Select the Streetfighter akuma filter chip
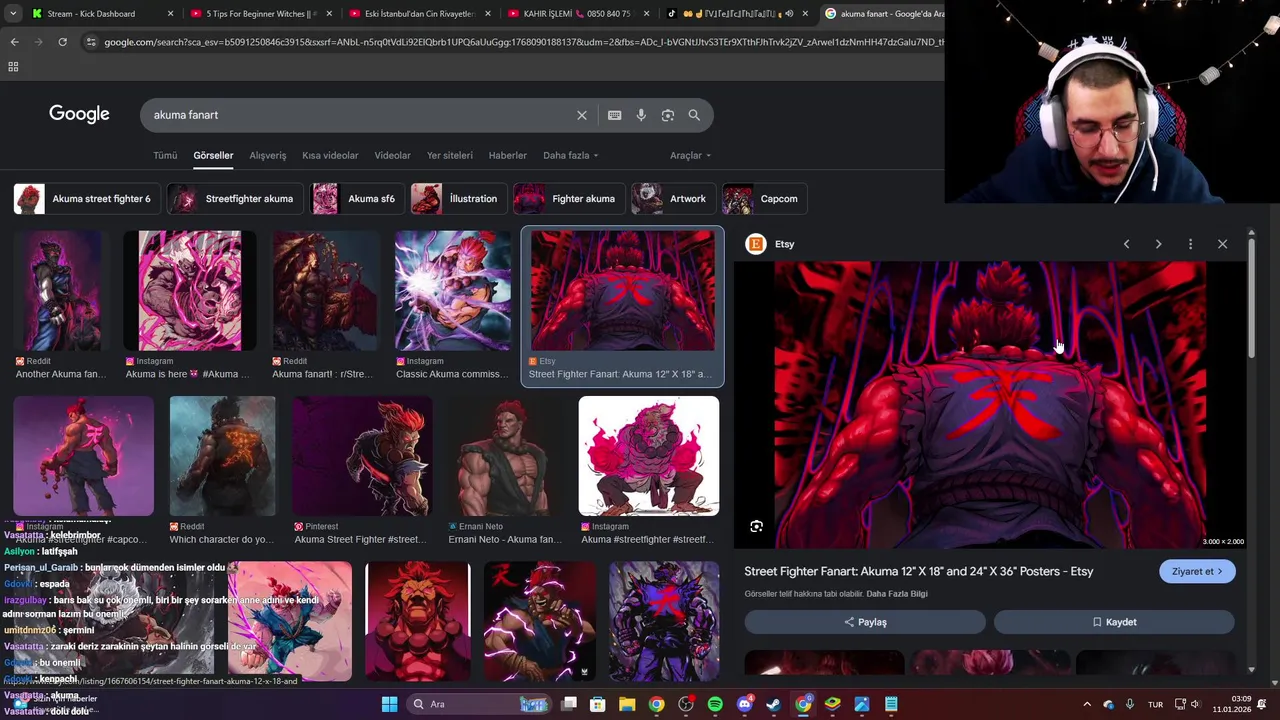1280x720 pixels. click(x=235, y=199)
